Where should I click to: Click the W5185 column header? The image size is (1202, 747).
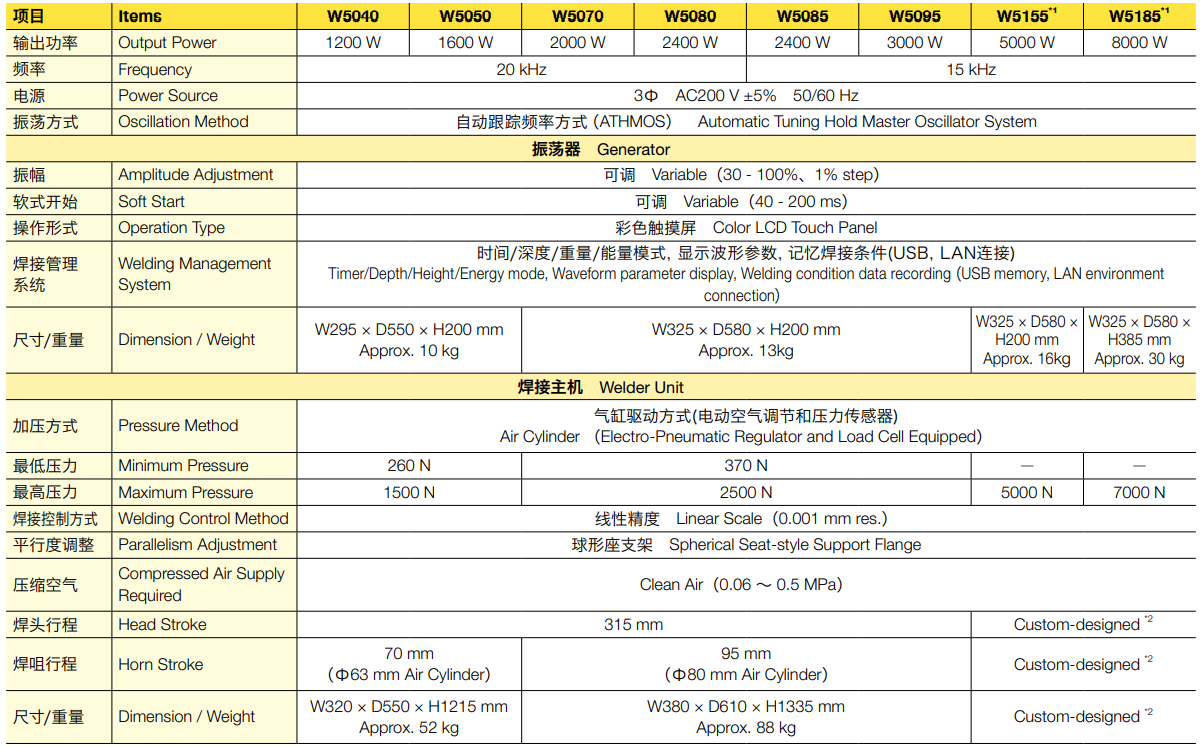(x=1139, y=16)
